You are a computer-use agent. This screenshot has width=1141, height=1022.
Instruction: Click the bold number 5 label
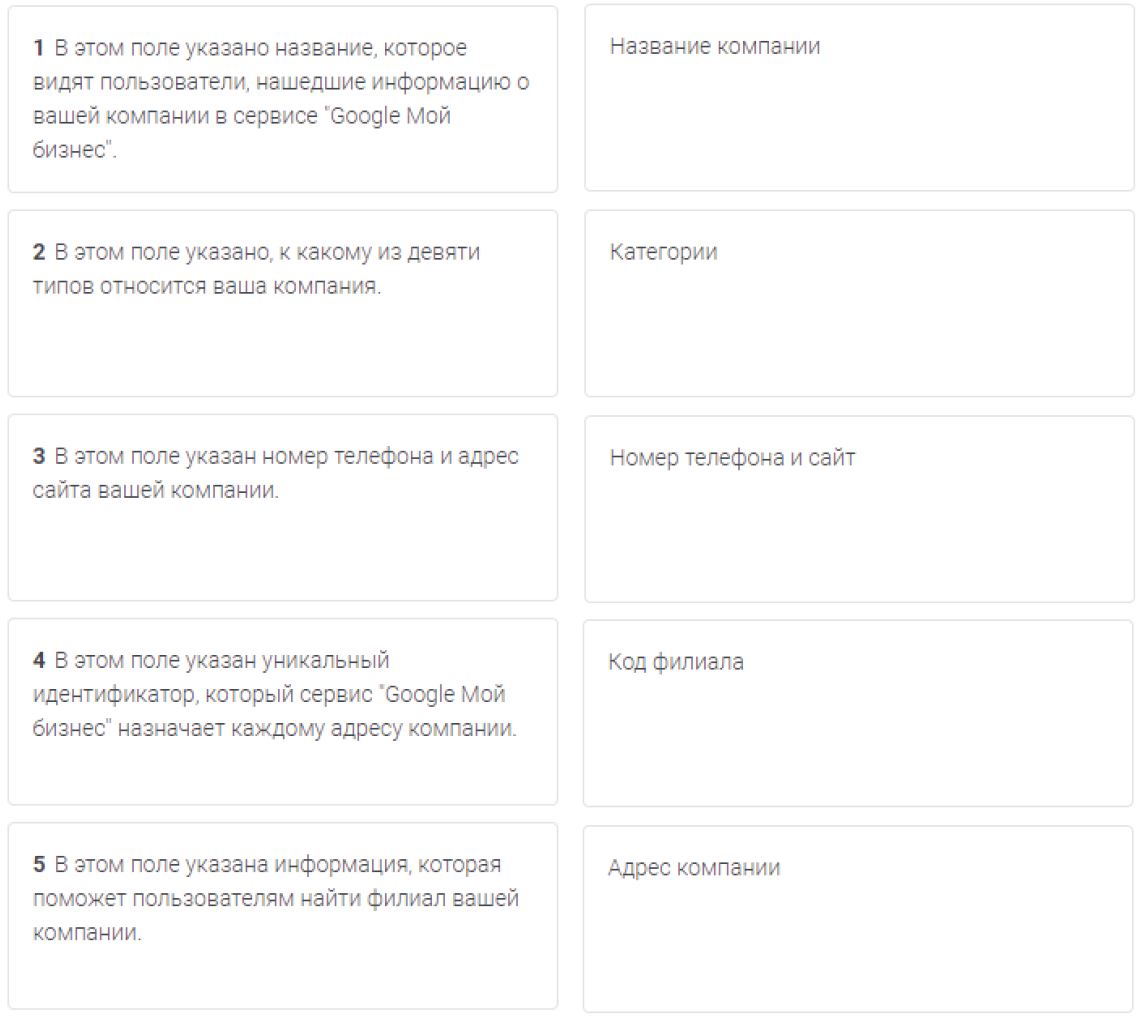(39, 865)
